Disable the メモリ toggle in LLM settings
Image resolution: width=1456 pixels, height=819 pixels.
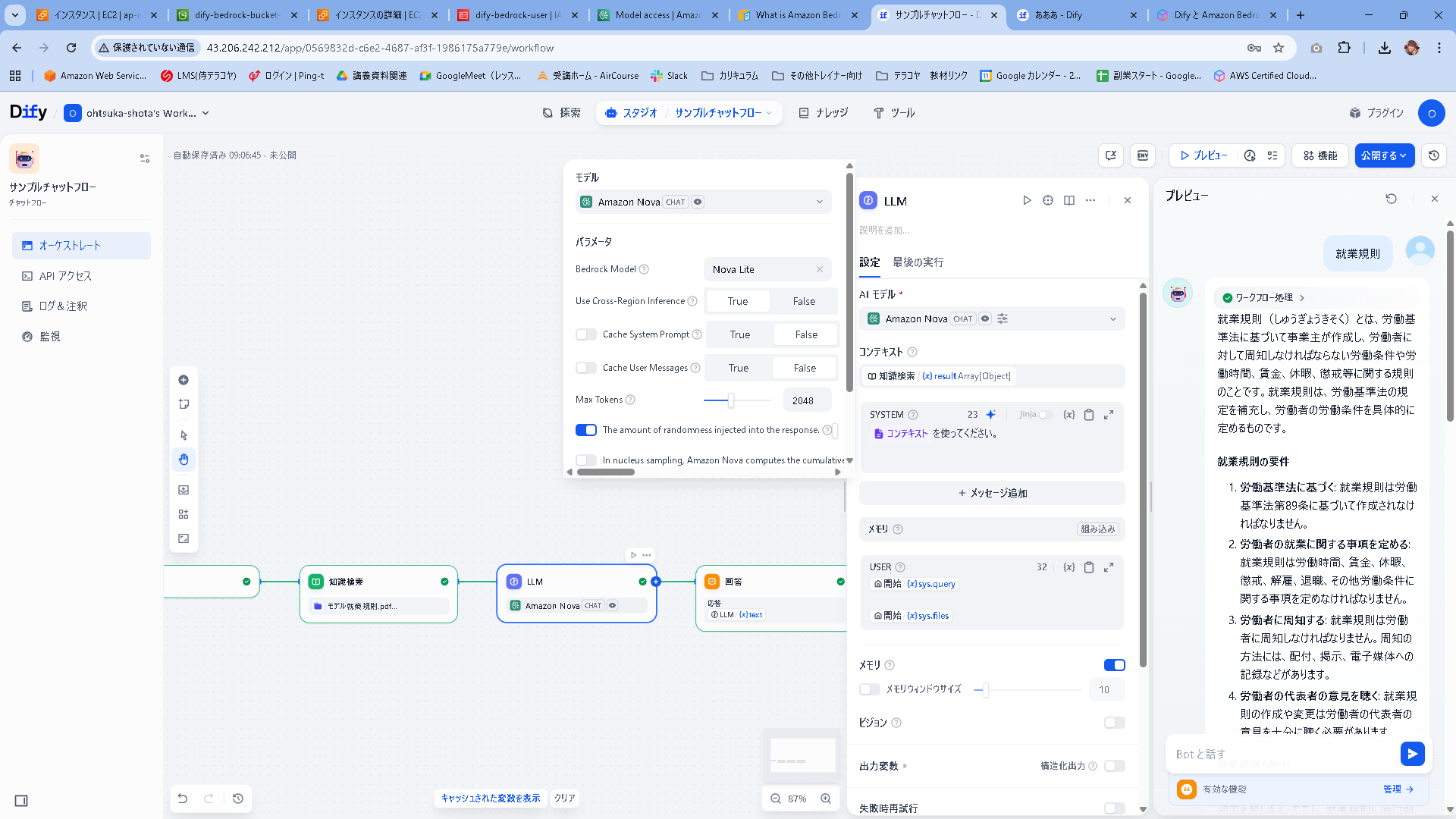[1114, 665]
